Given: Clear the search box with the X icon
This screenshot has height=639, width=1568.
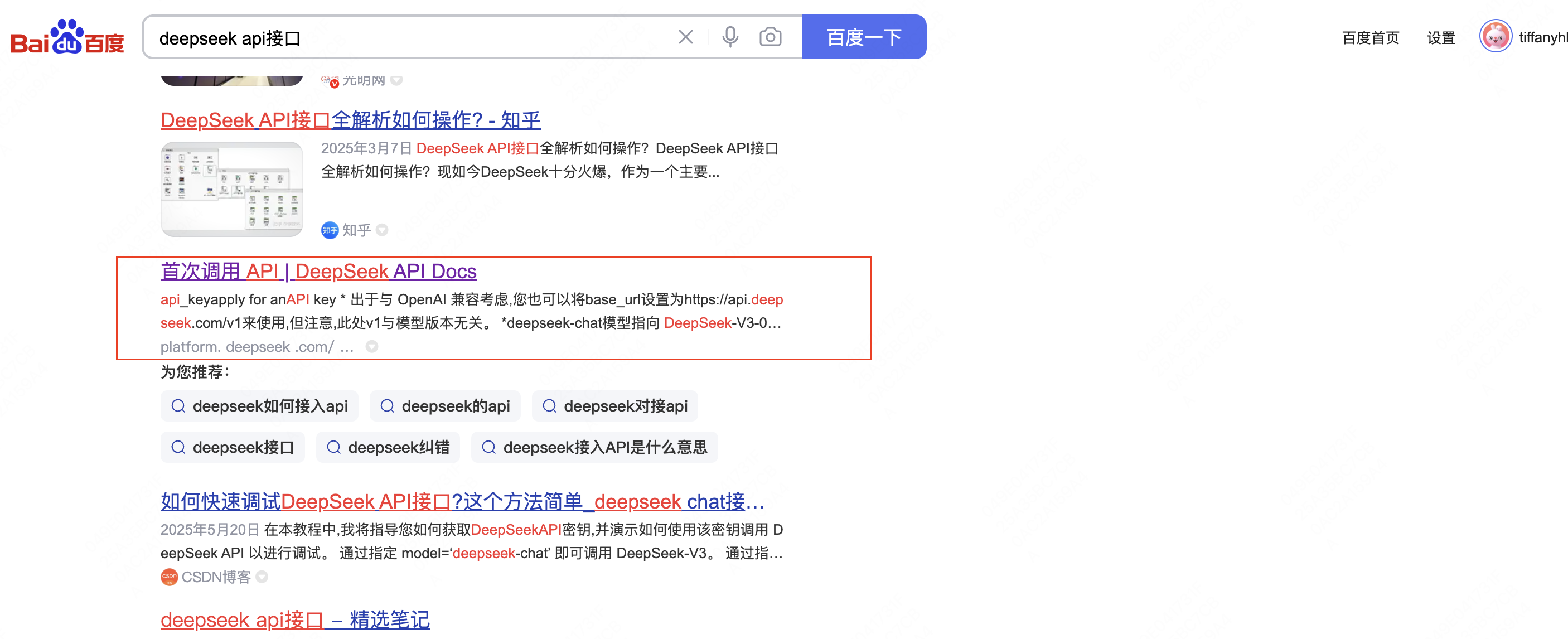Looking at the screenshot, I should coord(685,37).
